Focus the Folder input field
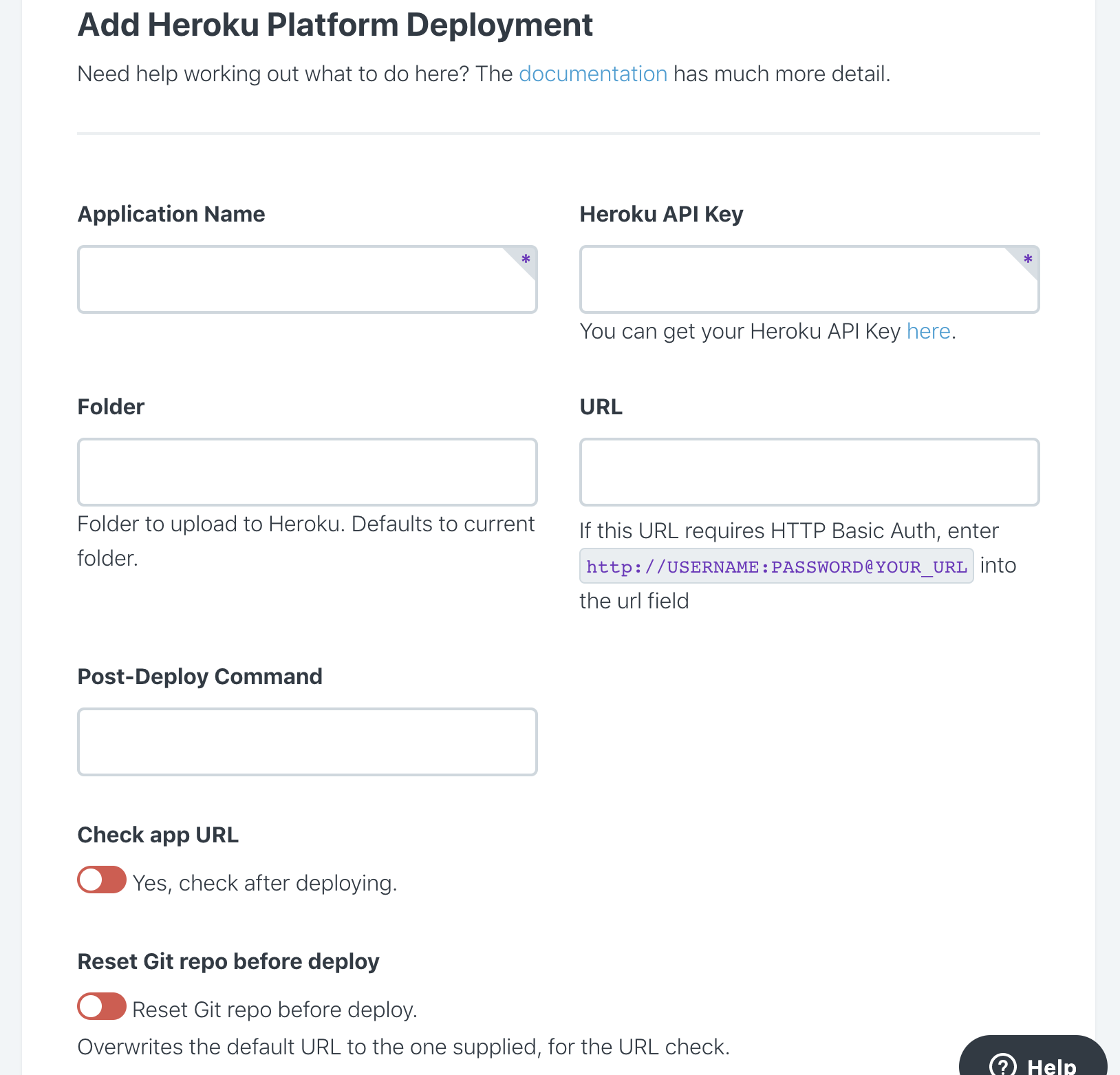Screen dimensions: 1120x1075 tap(307, 472)
